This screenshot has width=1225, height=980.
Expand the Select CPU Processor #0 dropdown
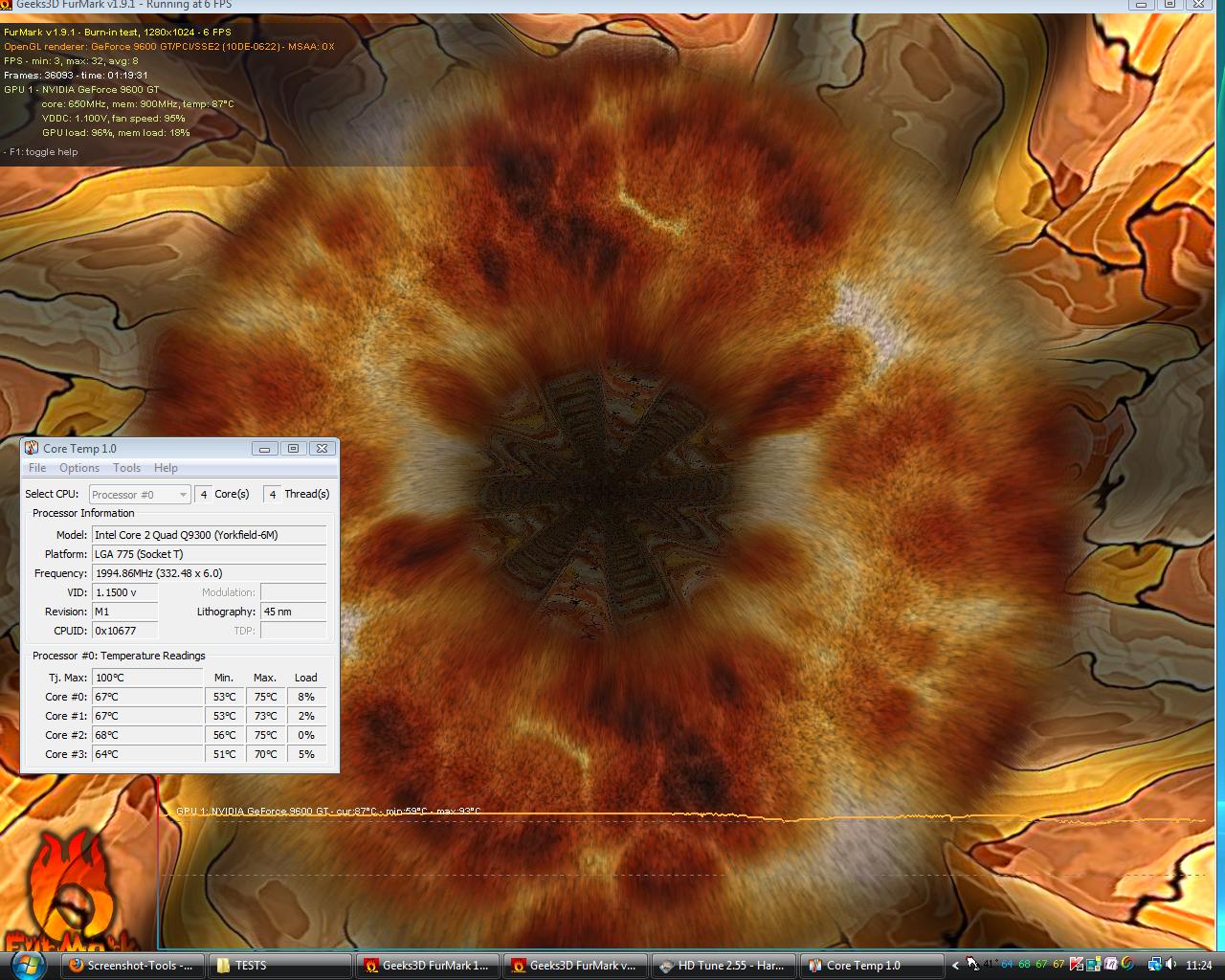[x=141, y=495]
